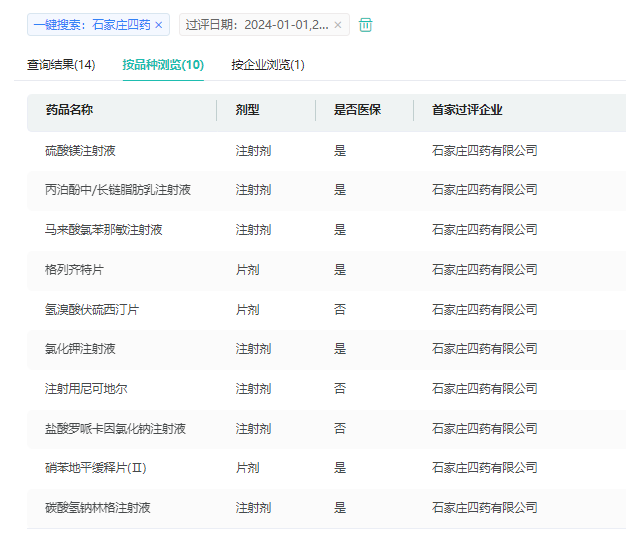
Task: Select the 氢溴酸伏硫西汀片 entry
Action: [92, 310]
